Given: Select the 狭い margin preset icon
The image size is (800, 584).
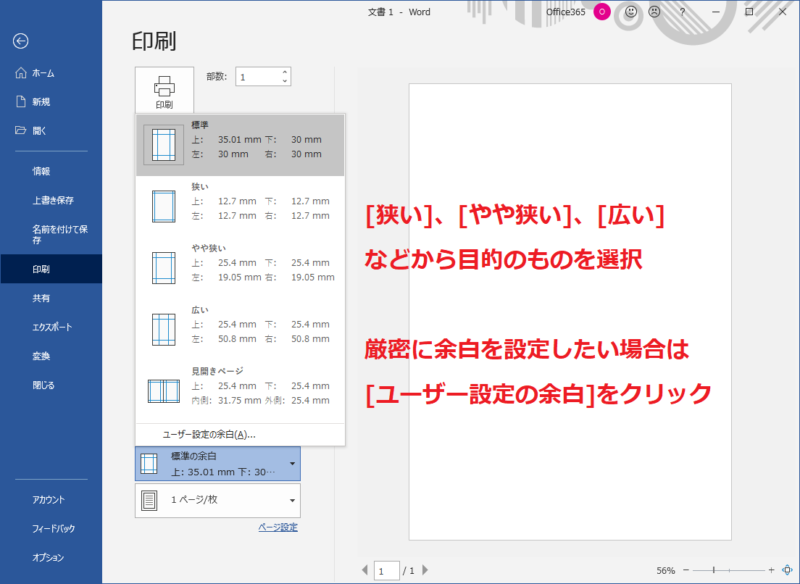Looking at the screenshot, I should (x=164, y=207).
